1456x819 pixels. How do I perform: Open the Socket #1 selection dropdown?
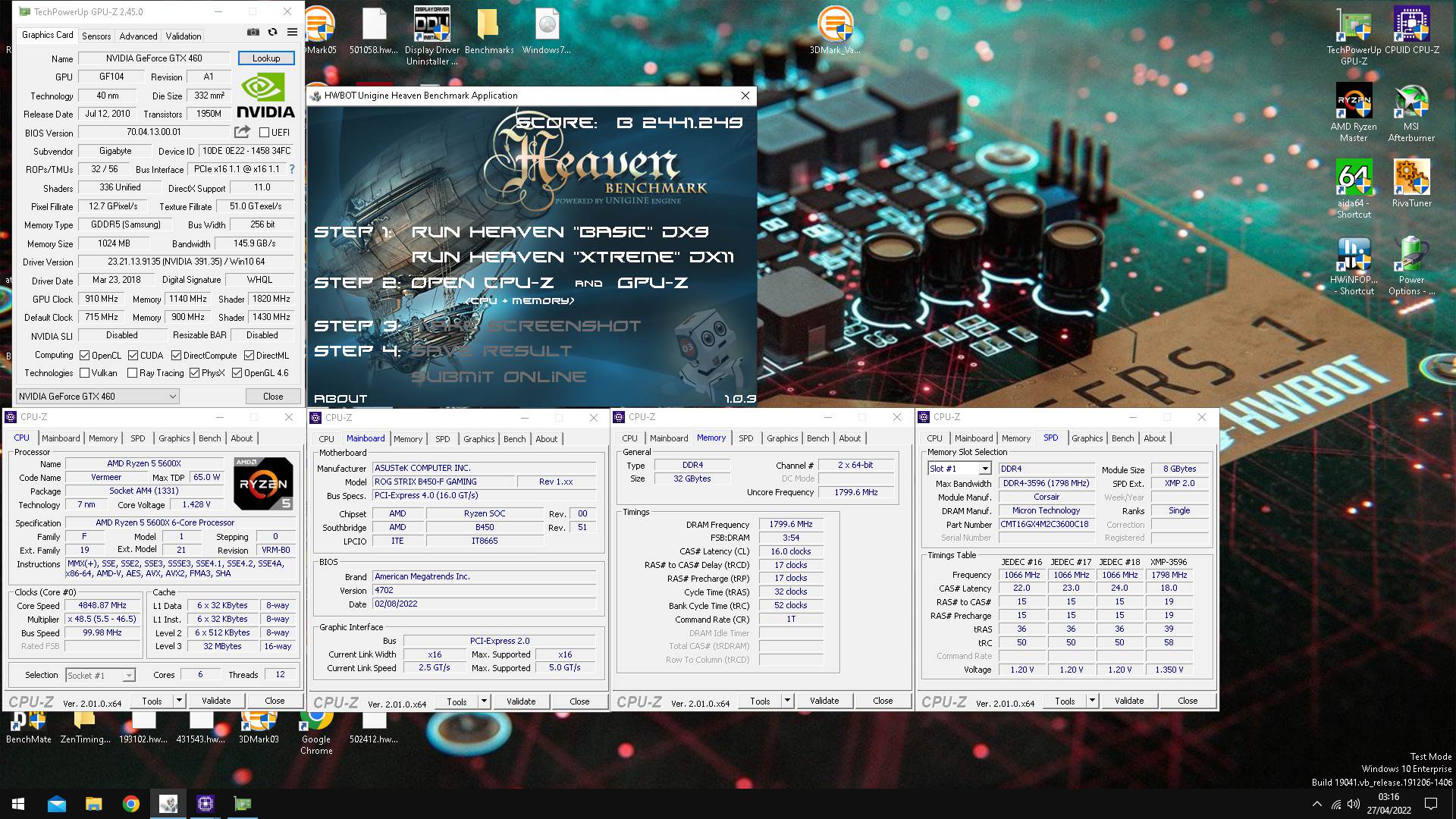(x=100, y=675)
